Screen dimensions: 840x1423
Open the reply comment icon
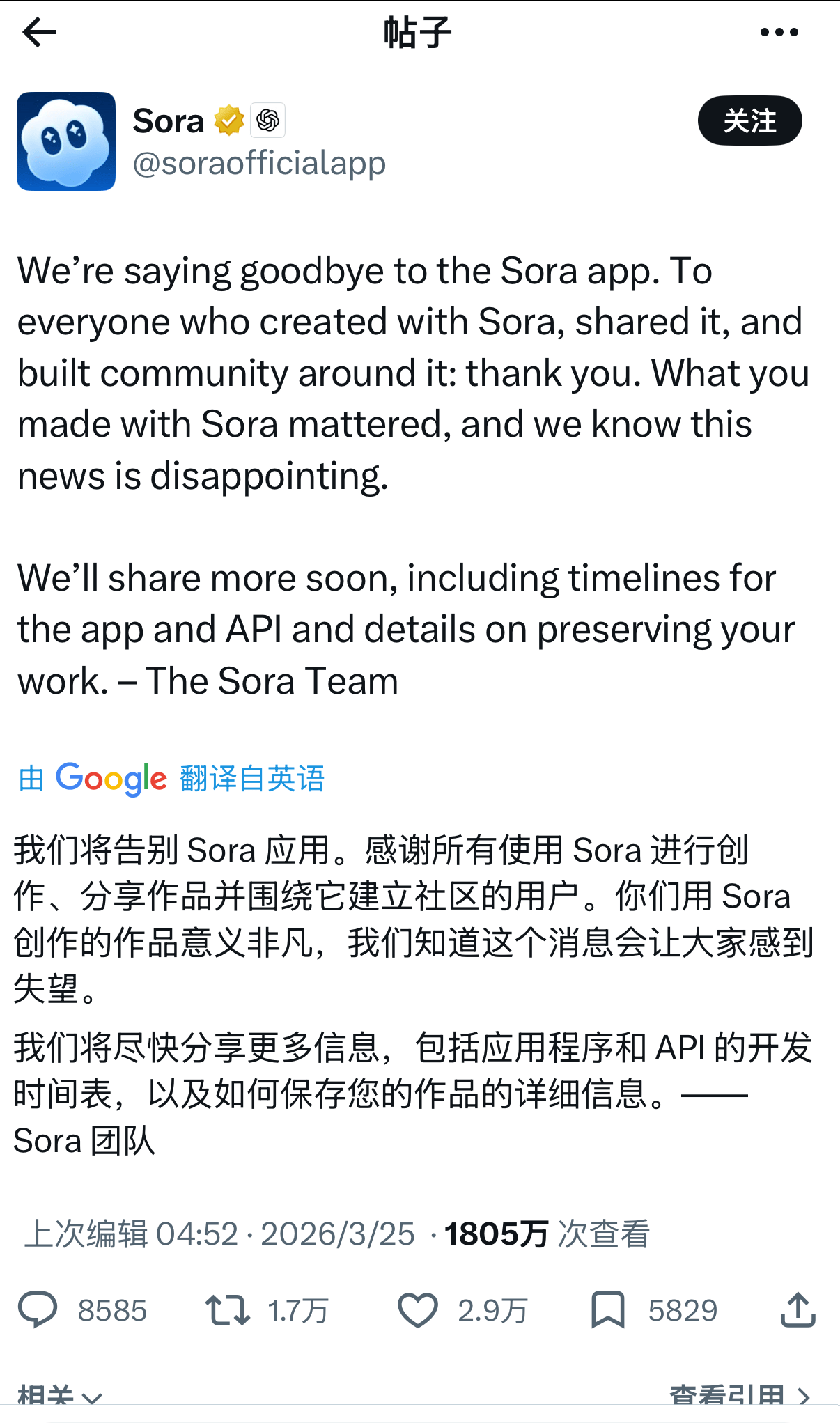point(38,1310)
